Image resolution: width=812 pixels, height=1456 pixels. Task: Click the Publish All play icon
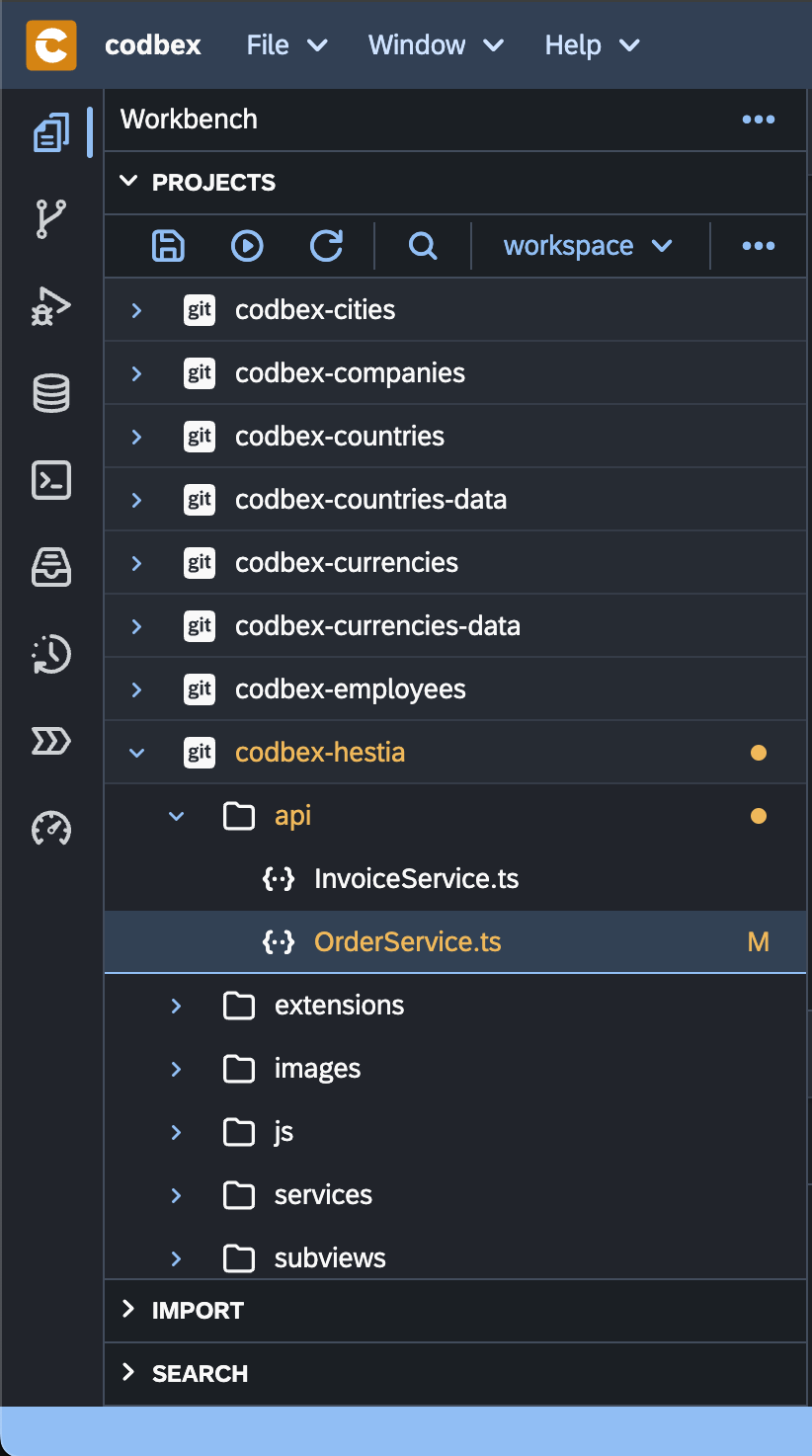[247, 246]
